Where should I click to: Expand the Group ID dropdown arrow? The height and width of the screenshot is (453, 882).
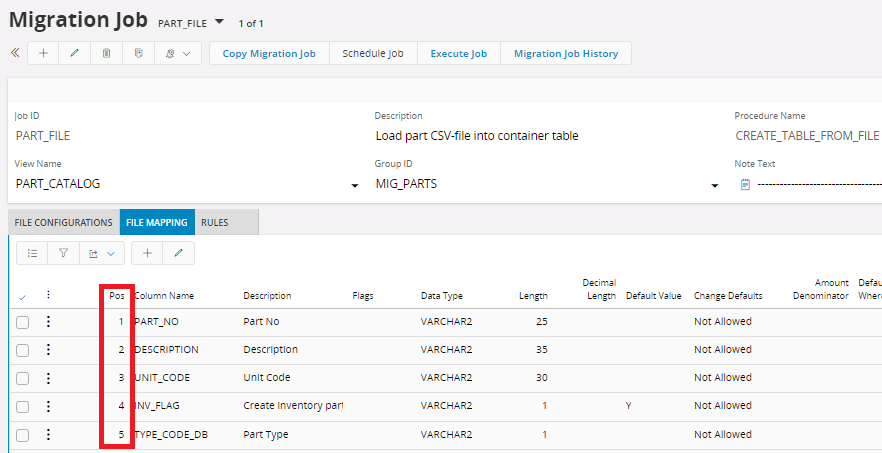click(714, 185)
